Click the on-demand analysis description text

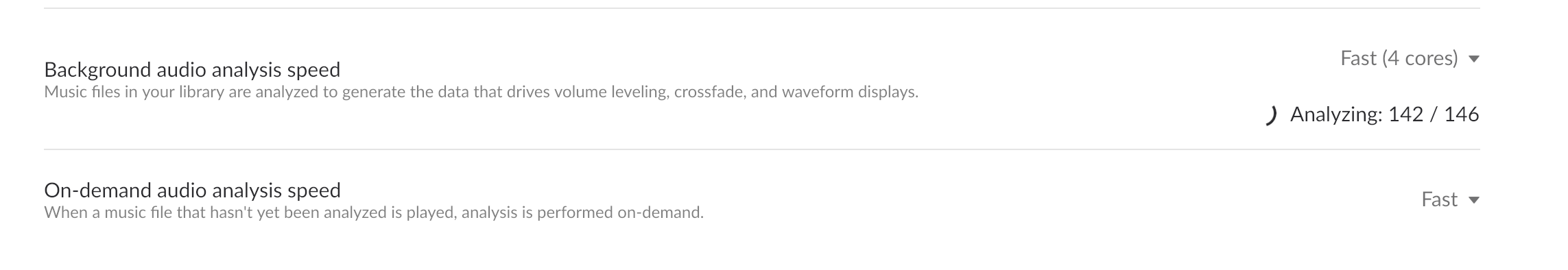pos(374,212)
